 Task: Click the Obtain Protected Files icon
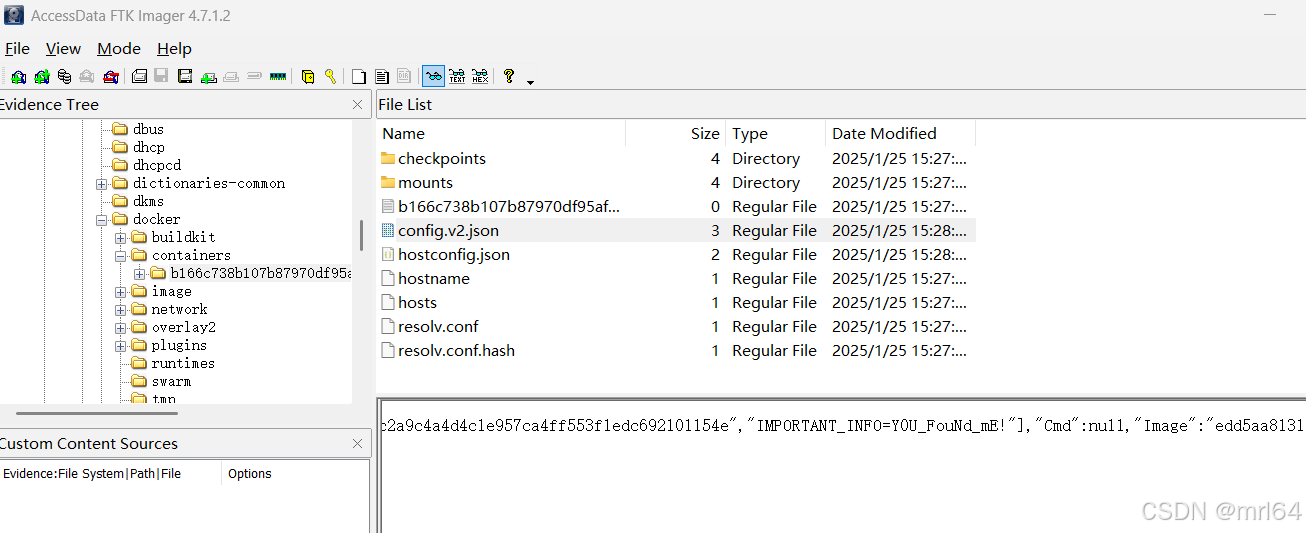pos(307,76)
